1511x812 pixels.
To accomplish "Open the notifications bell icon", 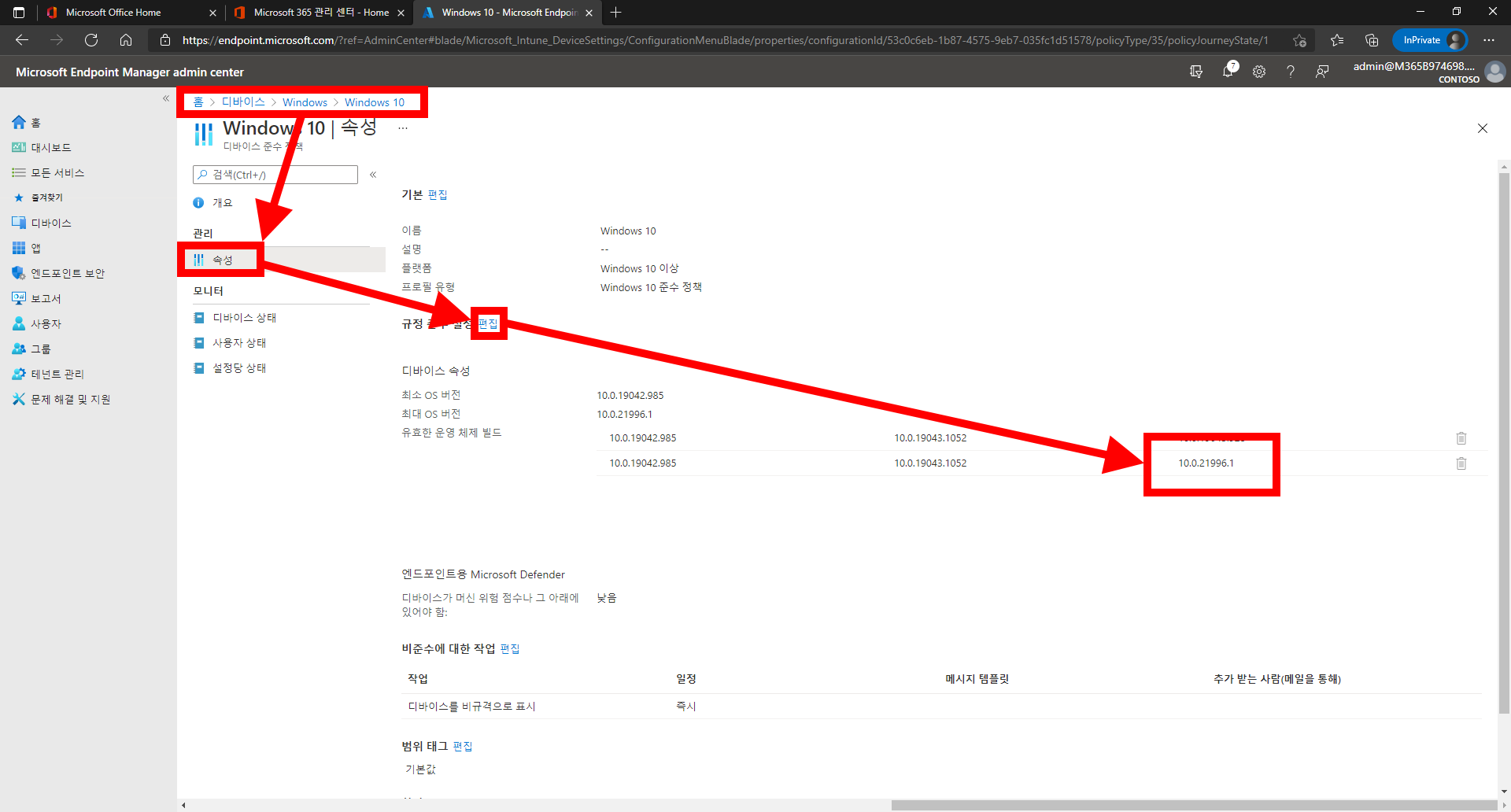I will click(x=1228, y=72).
